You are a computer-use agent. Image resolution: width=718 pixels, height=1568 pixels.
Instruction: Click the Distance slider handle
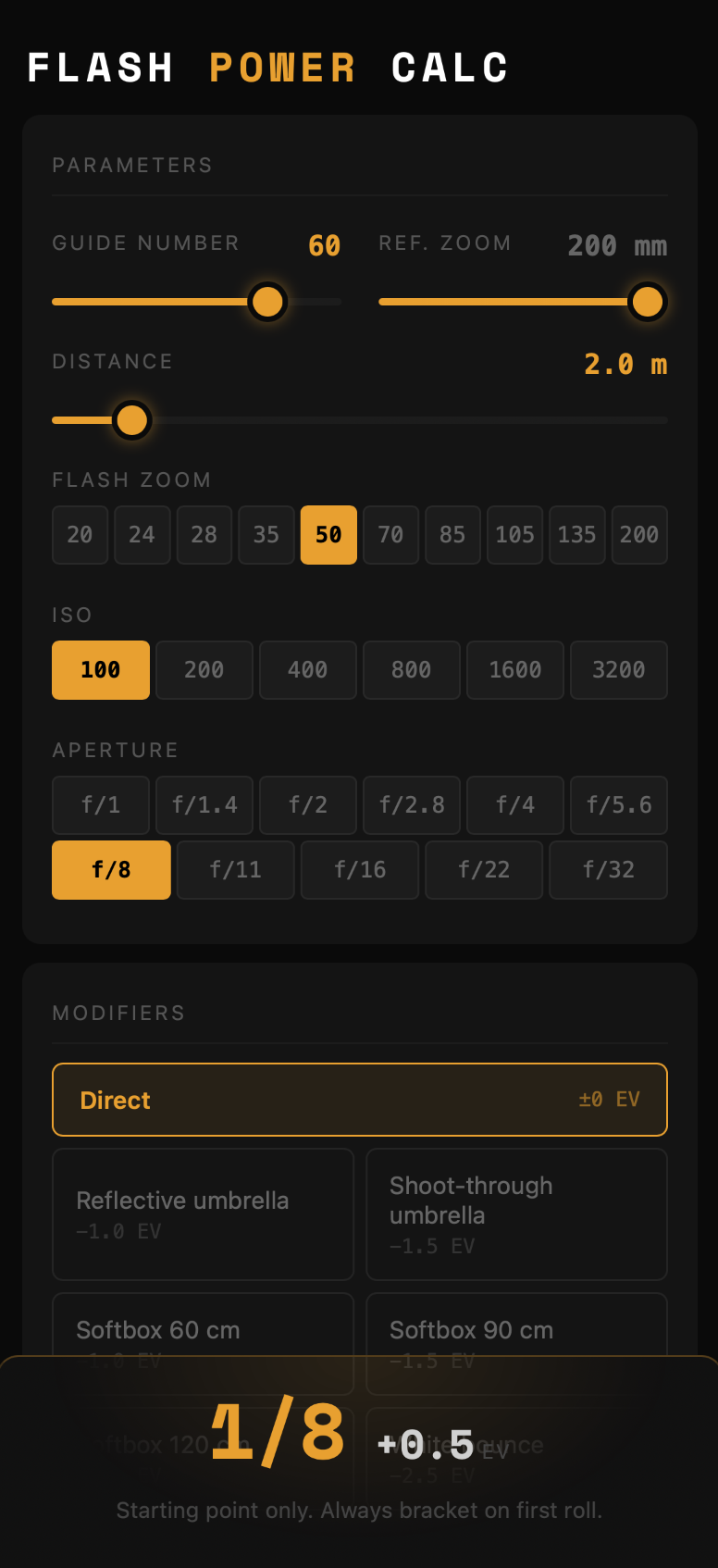131,420
